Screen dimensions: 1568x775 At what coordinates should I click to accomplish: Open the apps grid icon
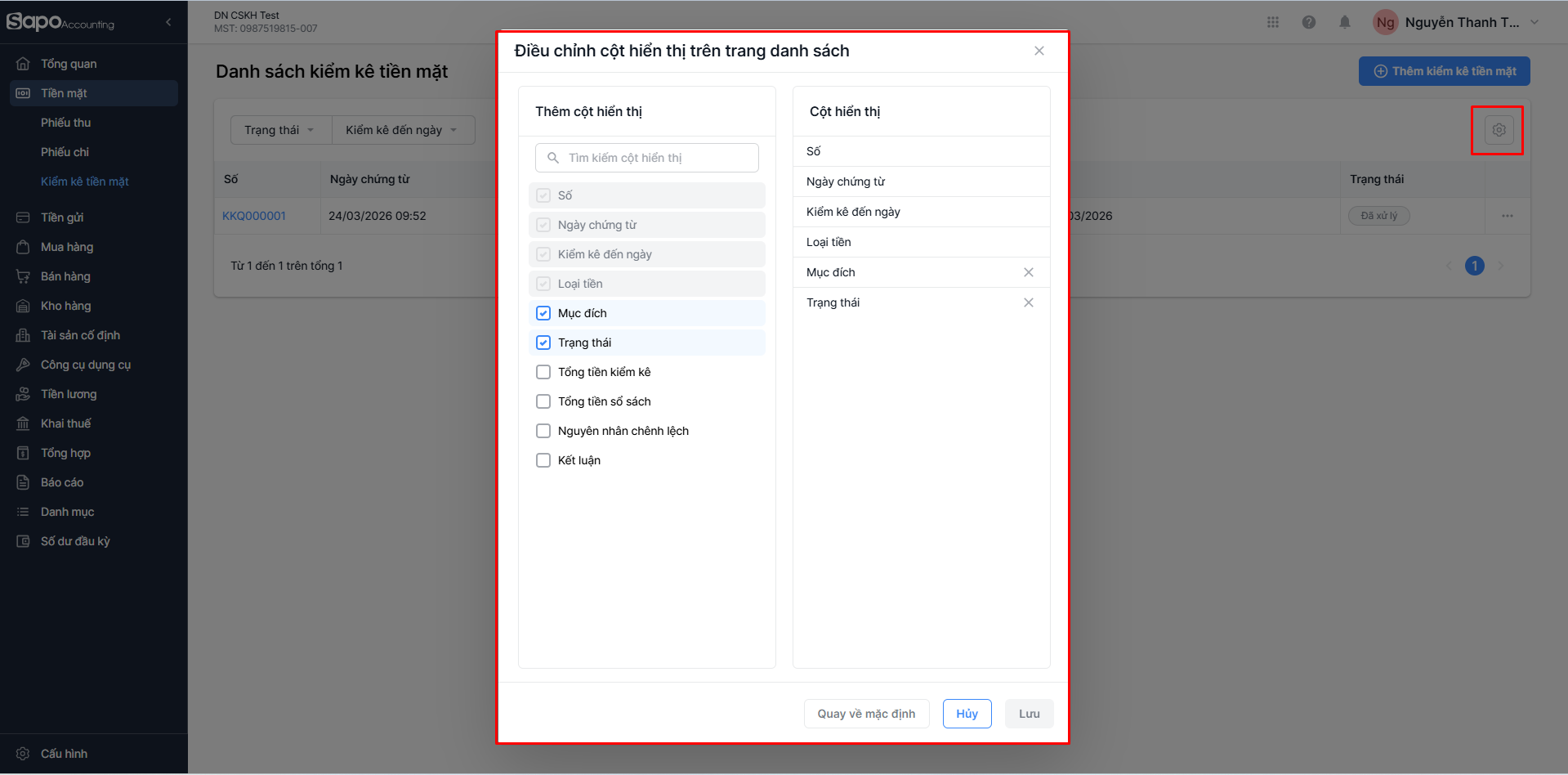tap(1273, 22)
